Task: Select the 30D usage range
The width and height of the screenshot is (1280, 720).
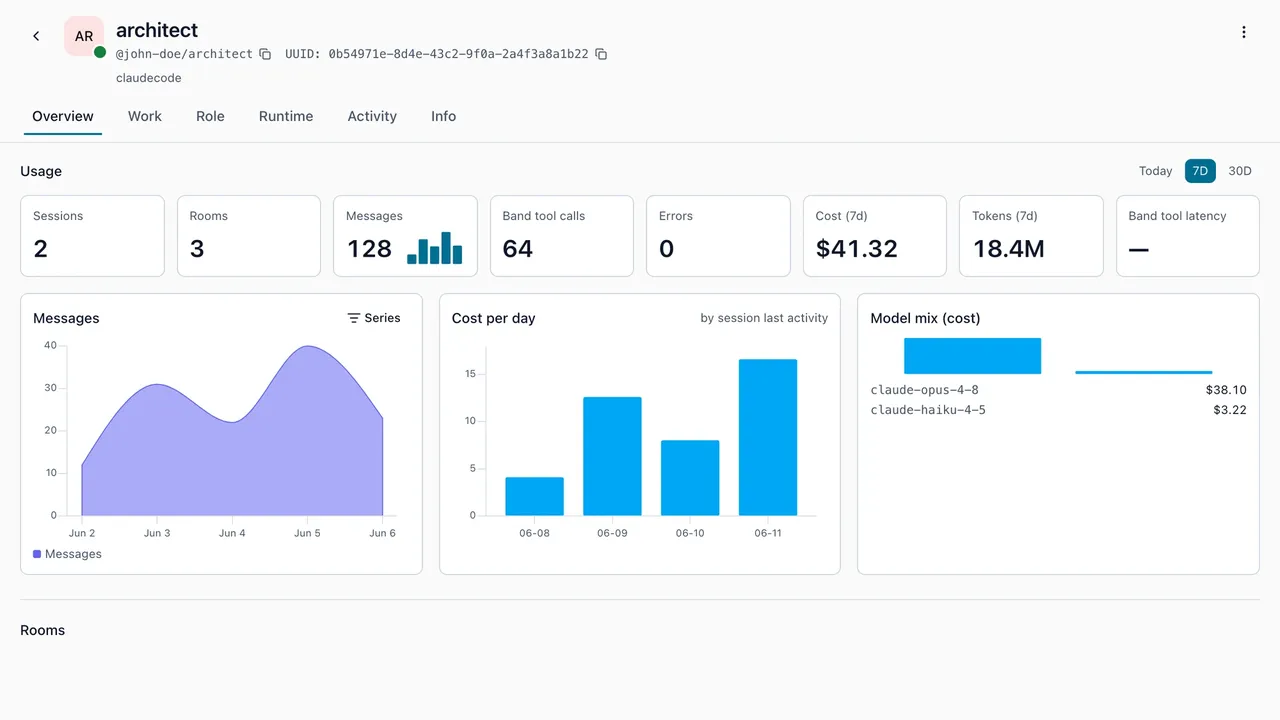Action: point(1240,171)
